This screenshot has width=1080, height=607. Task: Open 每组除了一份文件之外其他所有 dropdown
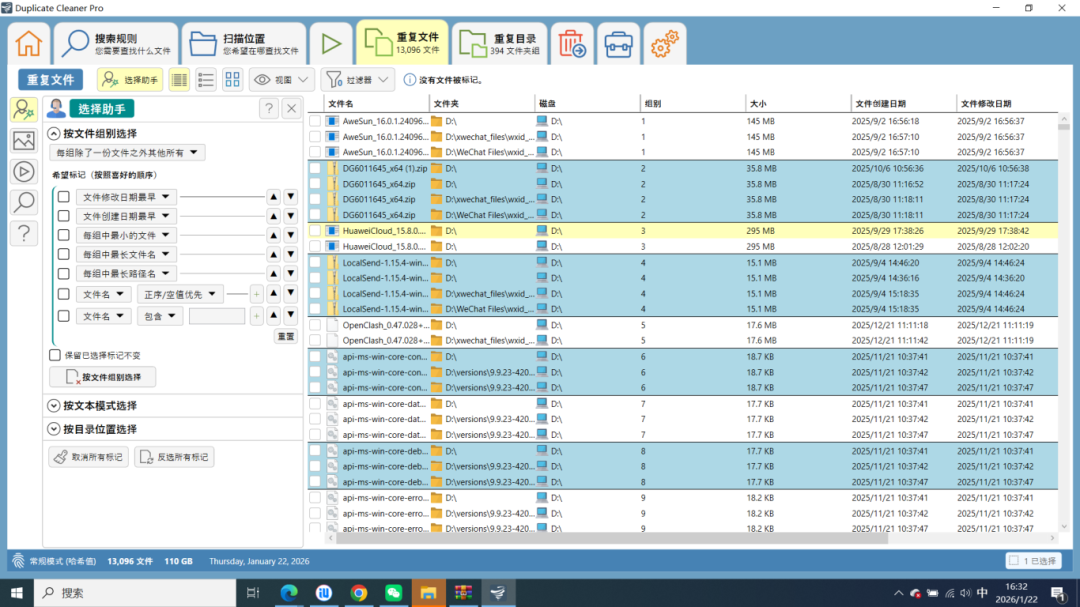coord(127,152)
